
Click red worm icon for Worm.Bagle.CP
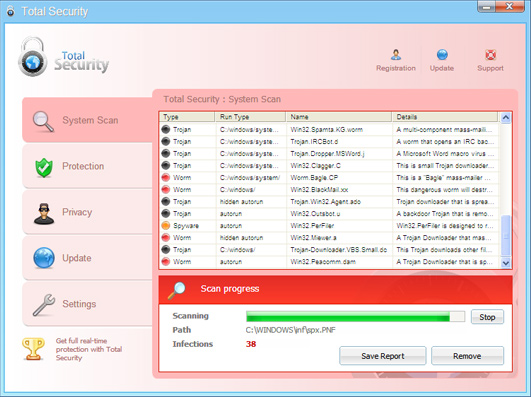[166, 177]
